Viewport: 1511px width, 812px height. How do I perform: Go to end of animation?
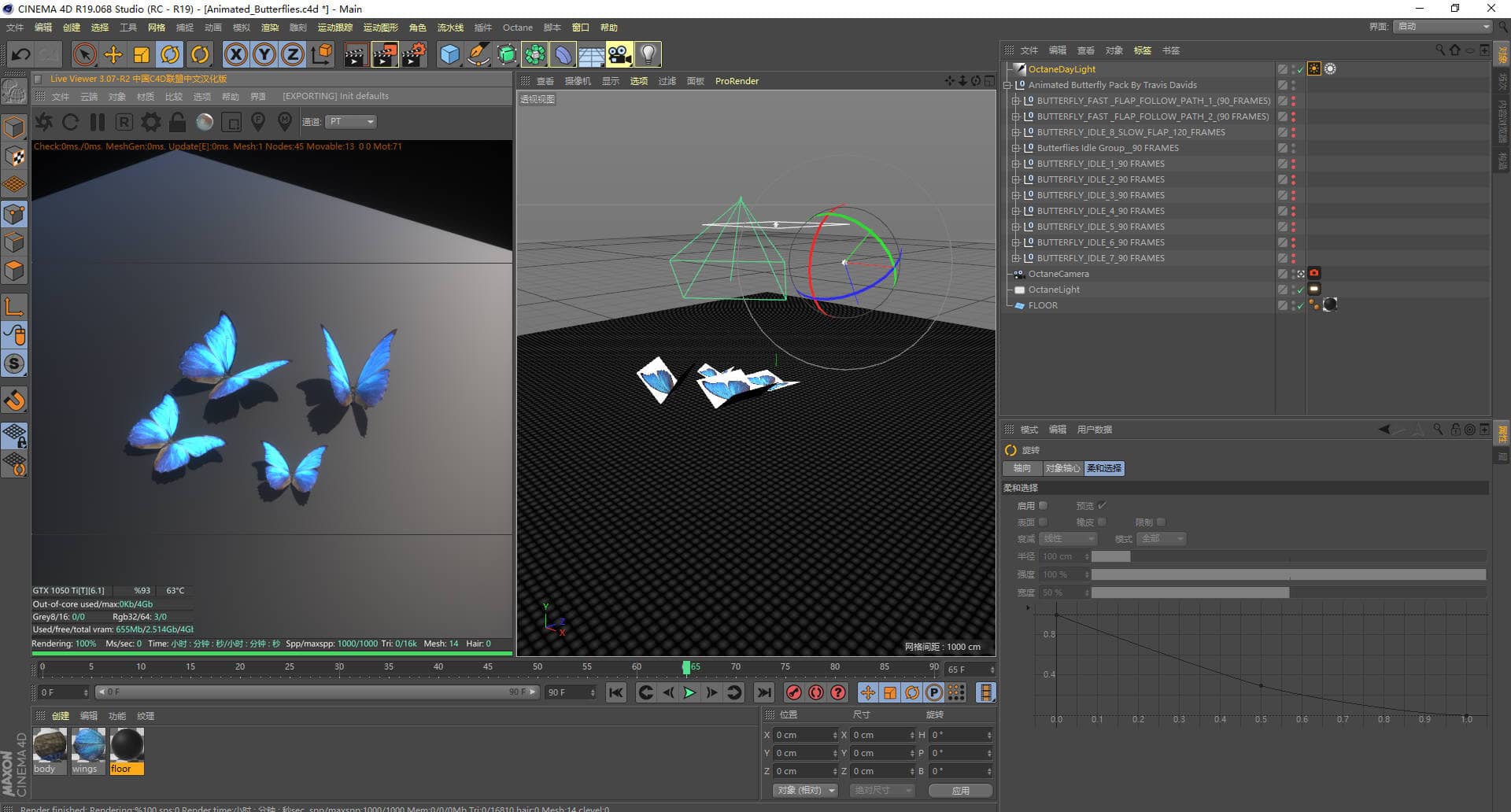[x=763, y=692]
